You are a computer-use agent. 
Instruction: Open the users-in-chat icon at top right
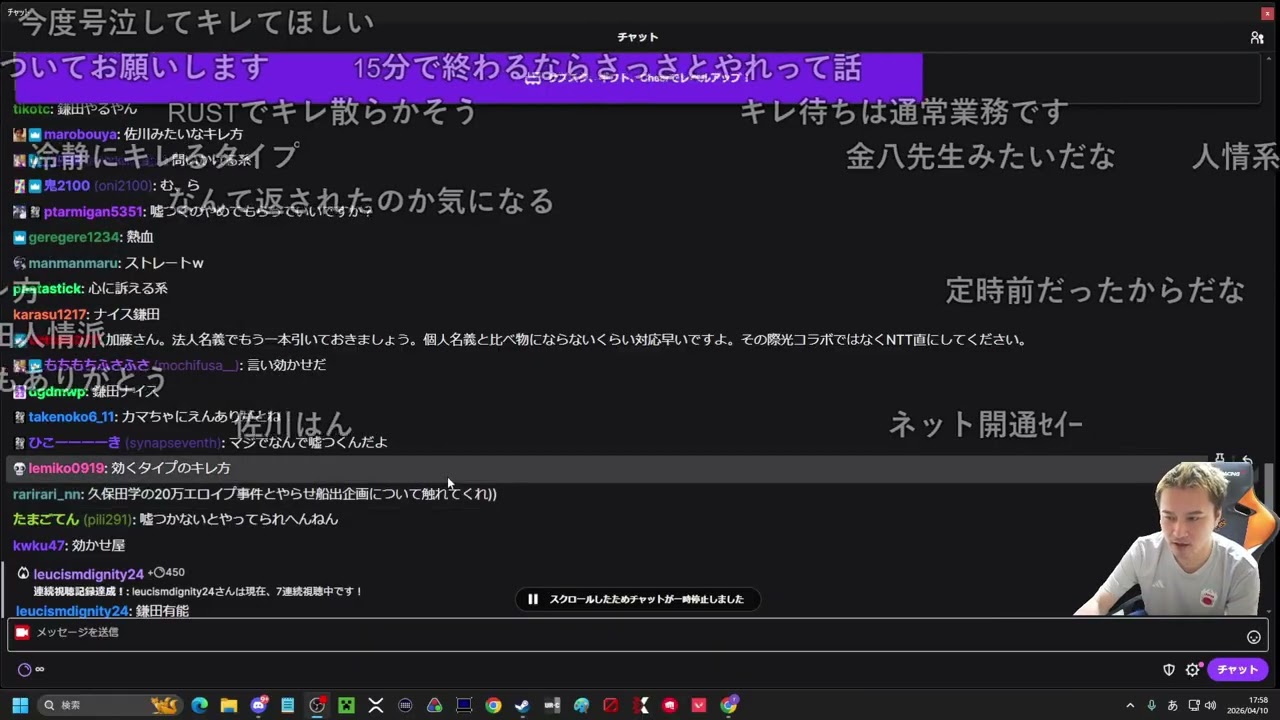1257,38
